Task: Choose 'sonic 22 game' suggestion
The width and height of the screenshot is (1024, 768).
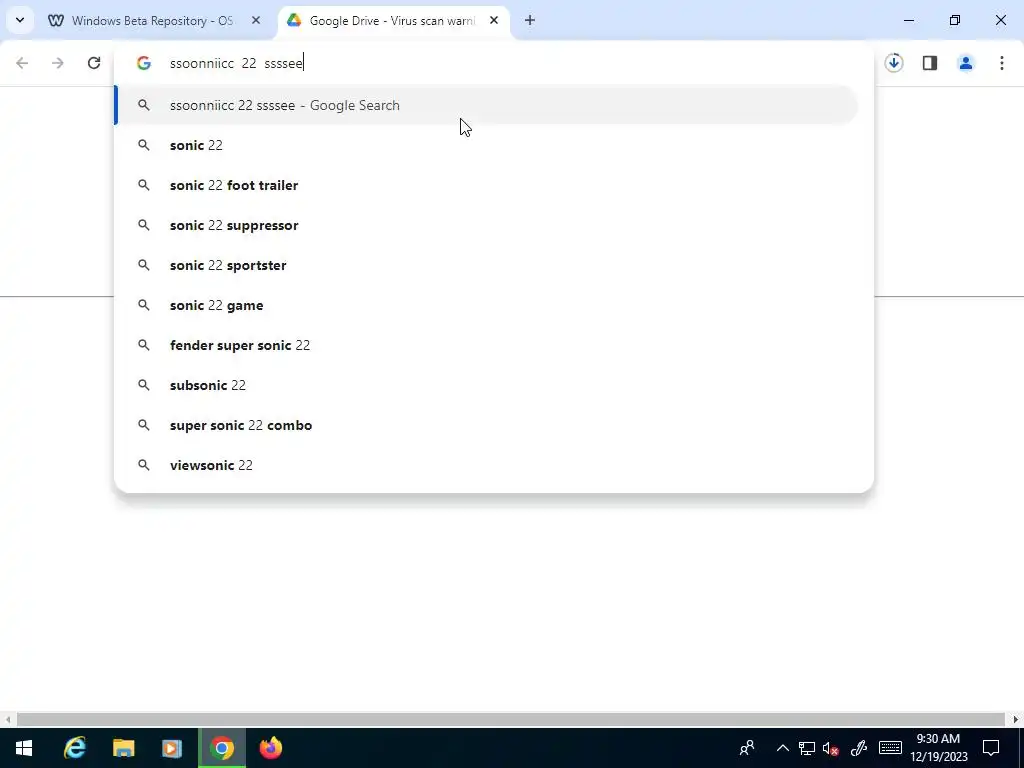Action: click(487, 305)
